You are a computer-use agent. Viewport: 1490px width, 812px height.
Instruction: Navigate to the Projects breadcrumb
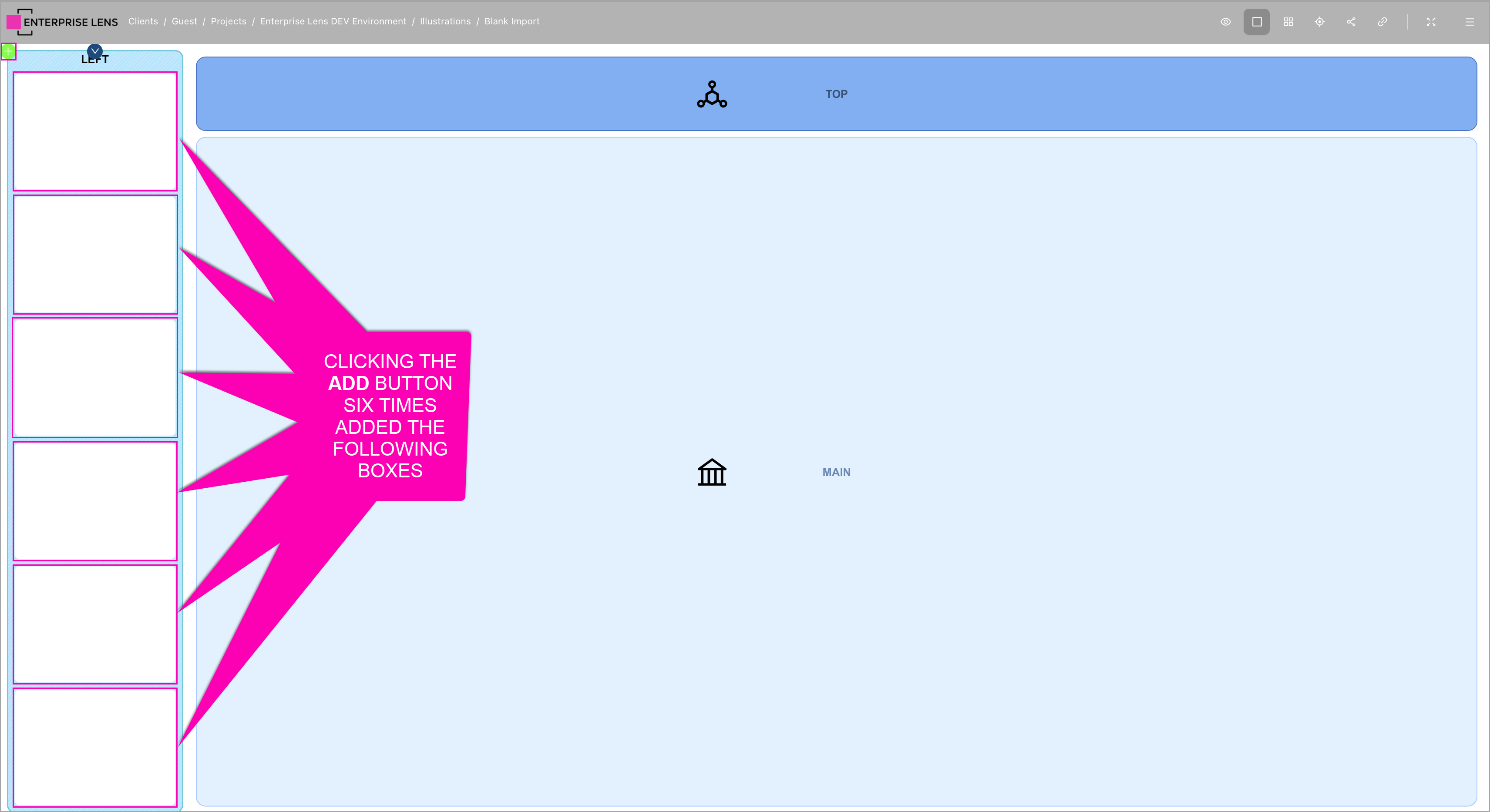click(x=228, y=21)
